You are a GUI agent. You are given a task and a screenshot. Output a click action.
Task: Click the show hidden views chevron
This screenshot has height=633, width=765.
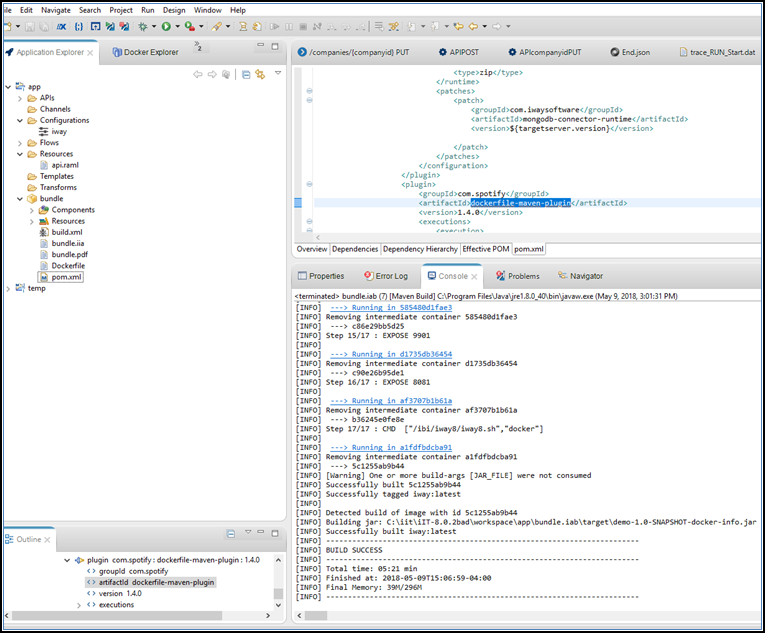tap(198, 46)
